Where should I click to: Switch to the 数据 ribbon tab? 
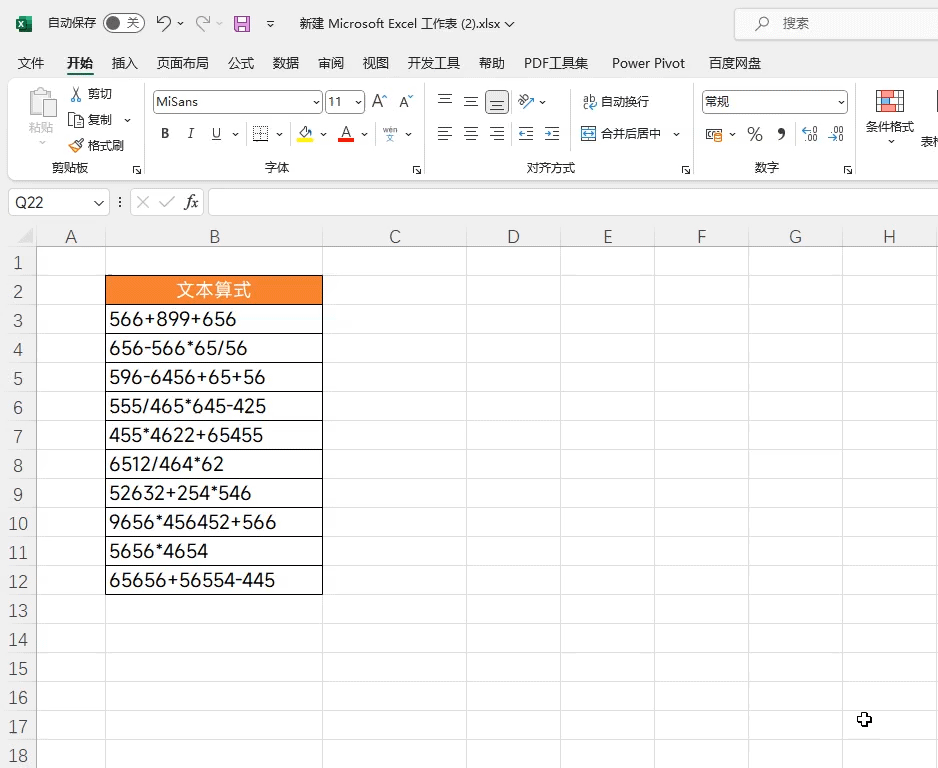(x=285, y=63)
